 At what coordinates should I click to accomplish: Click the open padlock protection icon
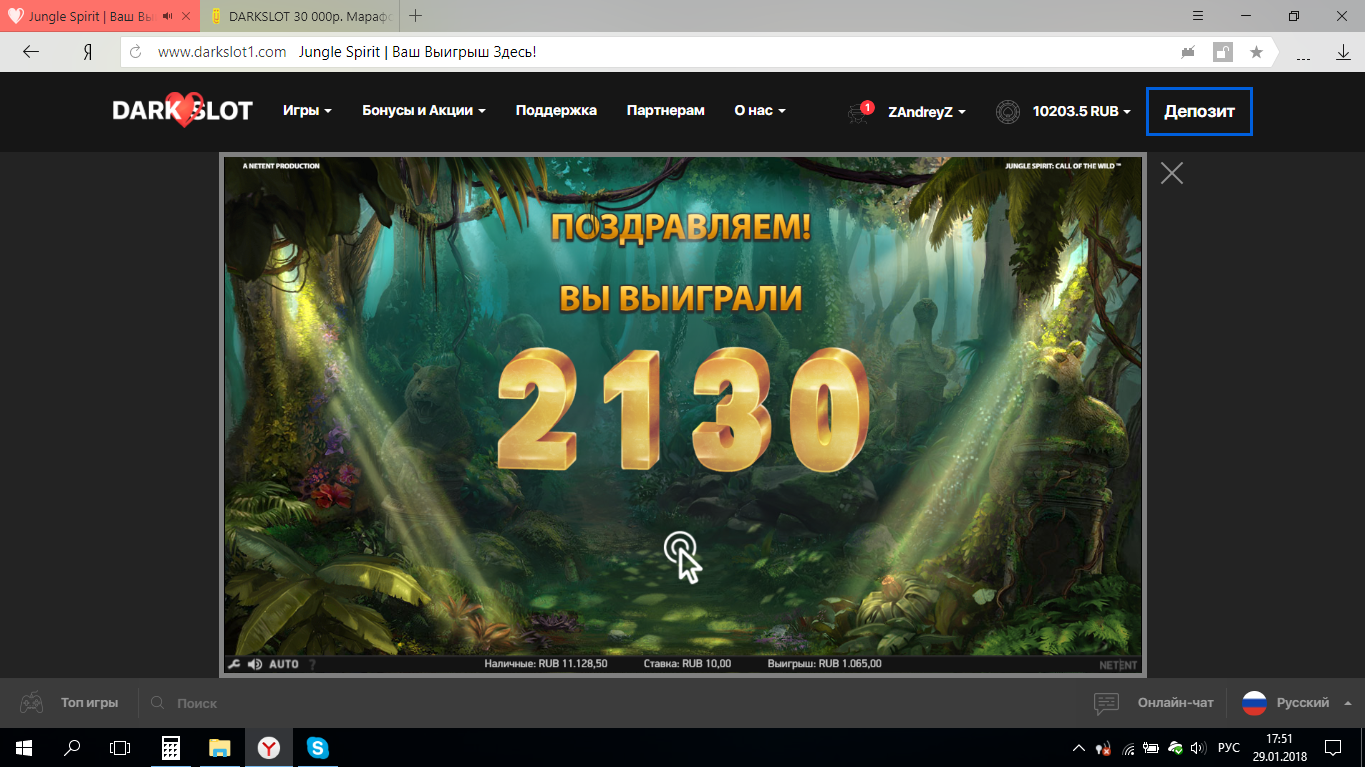click(x=1222, y=52)
